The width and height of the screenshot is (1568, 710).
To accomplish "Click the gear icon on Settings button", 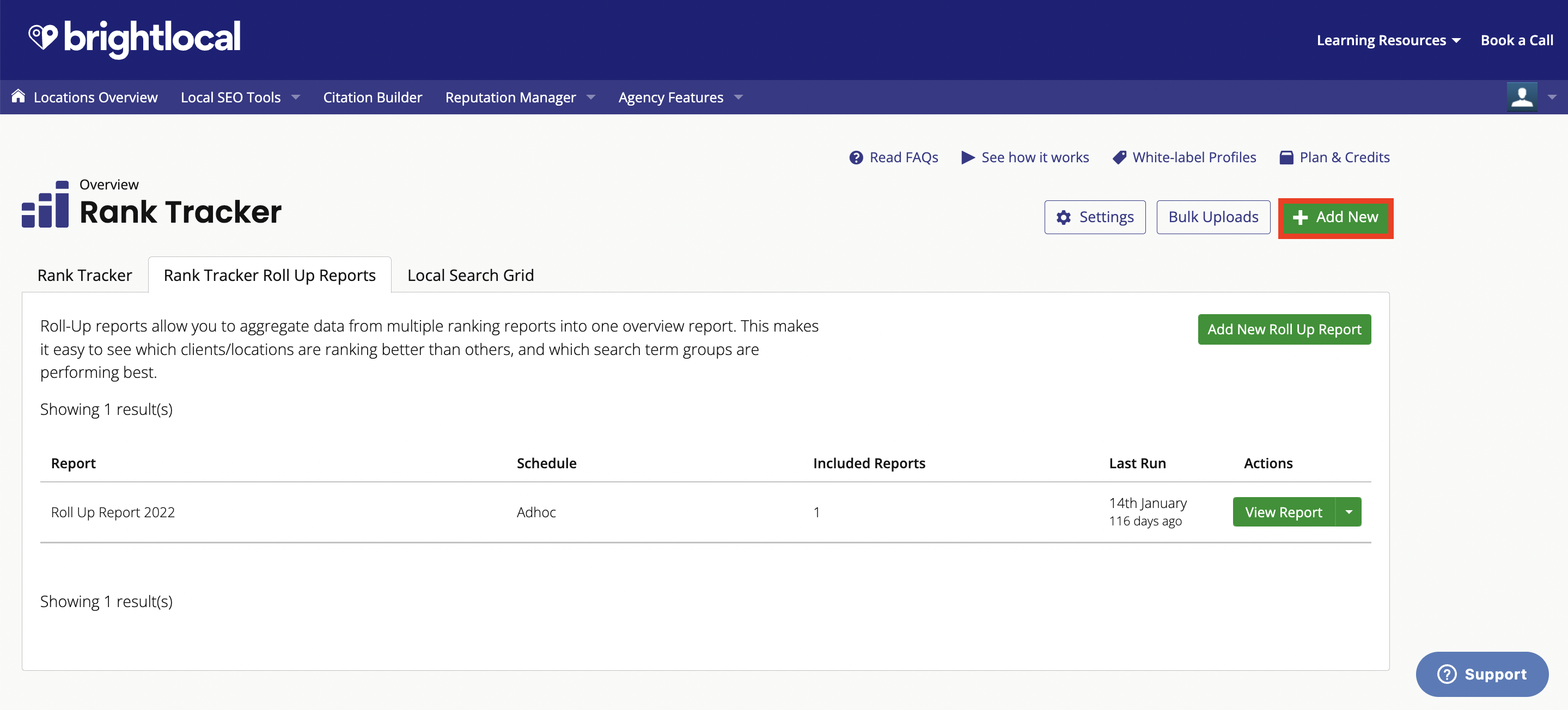I will [1063, 217].
